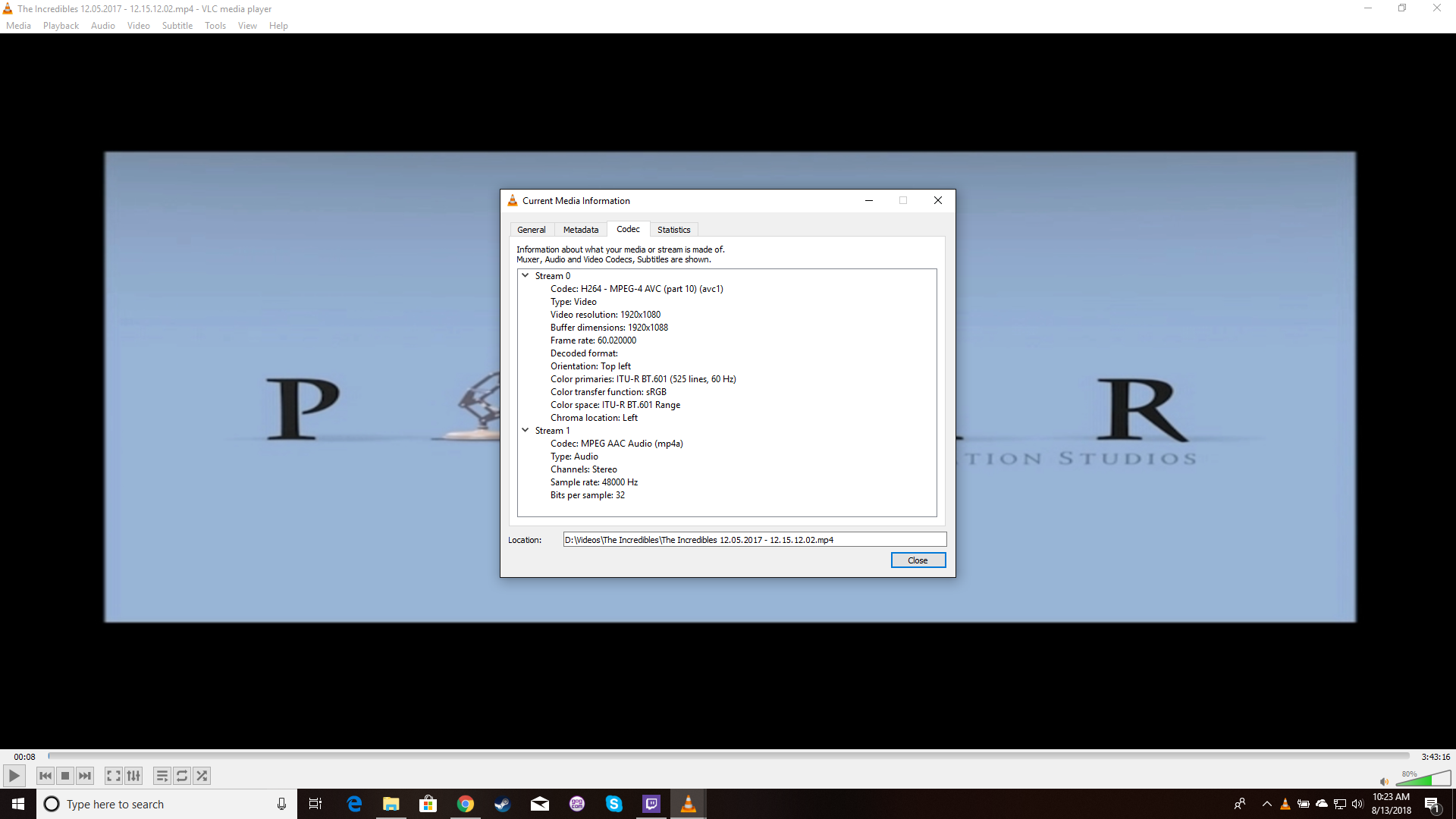
Task: Show extended settings equalizer icon
Action: [133, 776]
